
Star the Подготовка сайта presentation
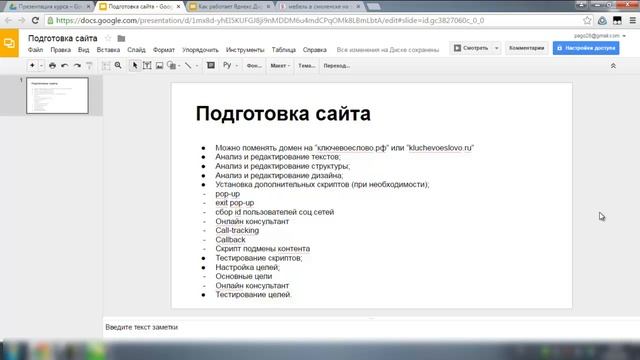(108, 38)
